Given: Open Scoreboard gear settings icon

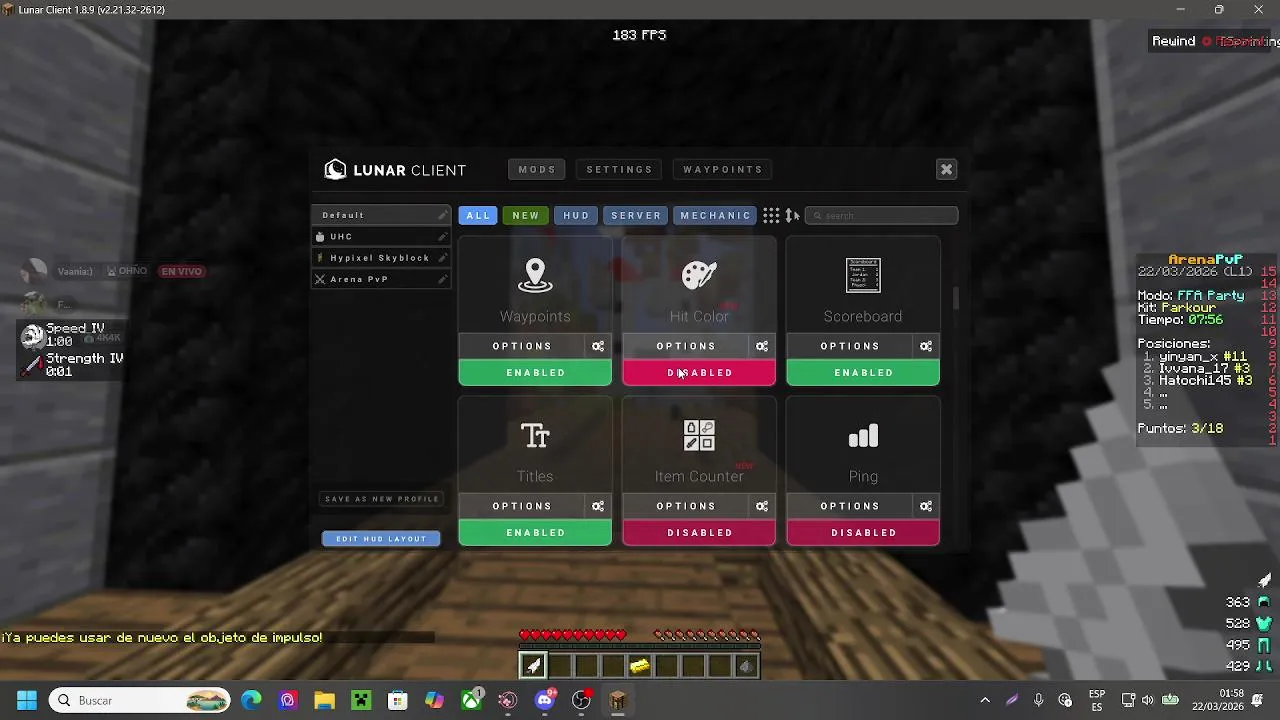Looking at the screenshot, I should click(x=926, y=346).
